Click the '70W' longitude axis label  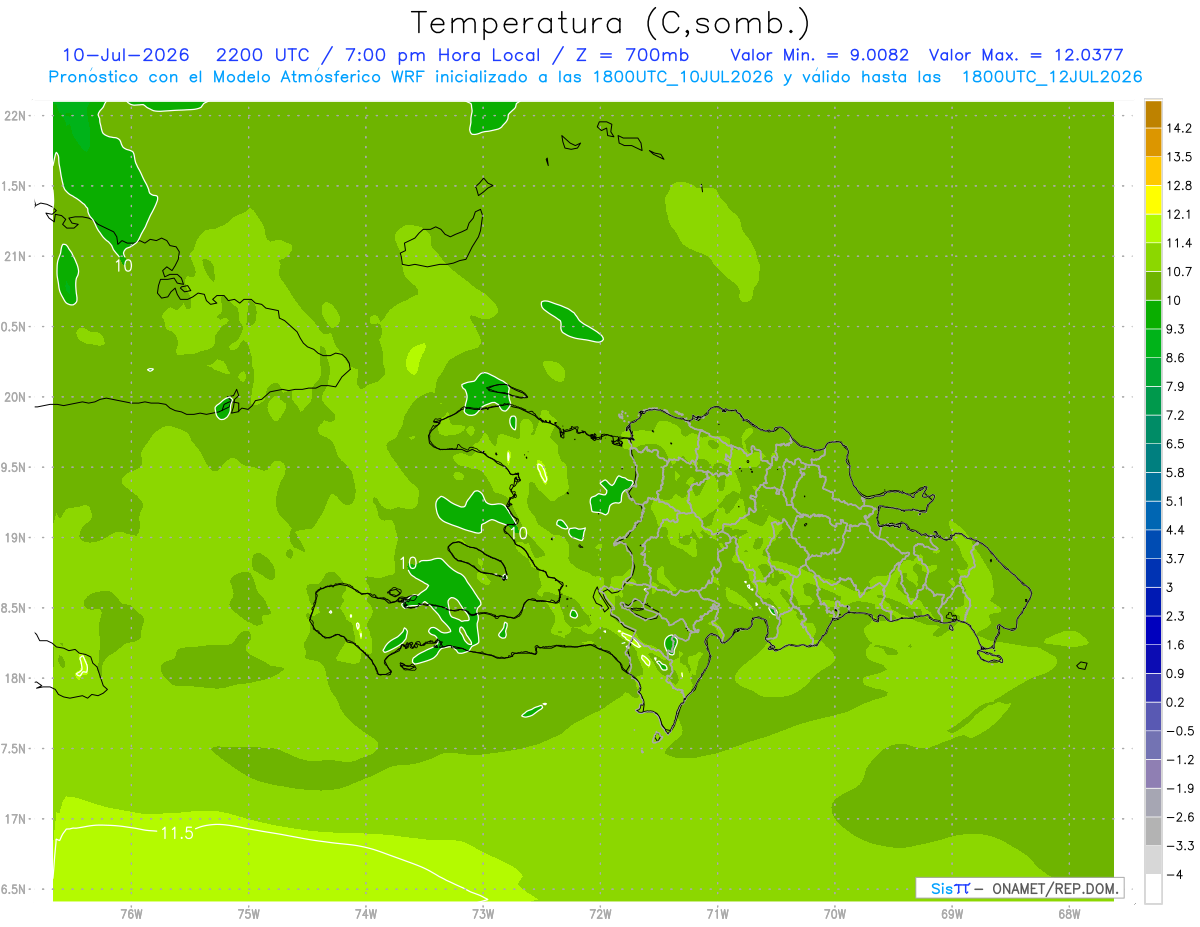coord(835,913)
